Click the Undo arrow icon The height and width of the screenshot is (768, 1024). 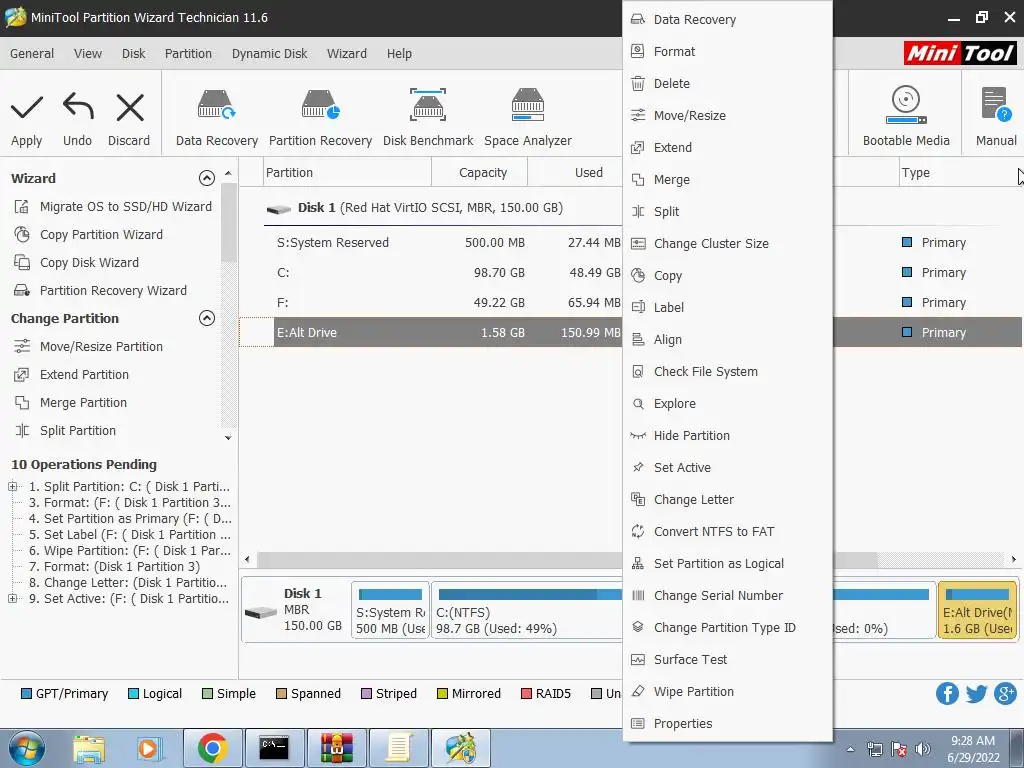78,107
